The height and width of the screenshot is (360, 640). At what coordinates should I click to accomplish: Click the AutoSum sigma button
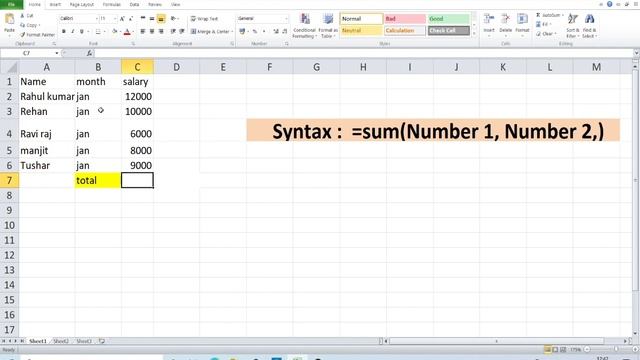pos(548,15)
